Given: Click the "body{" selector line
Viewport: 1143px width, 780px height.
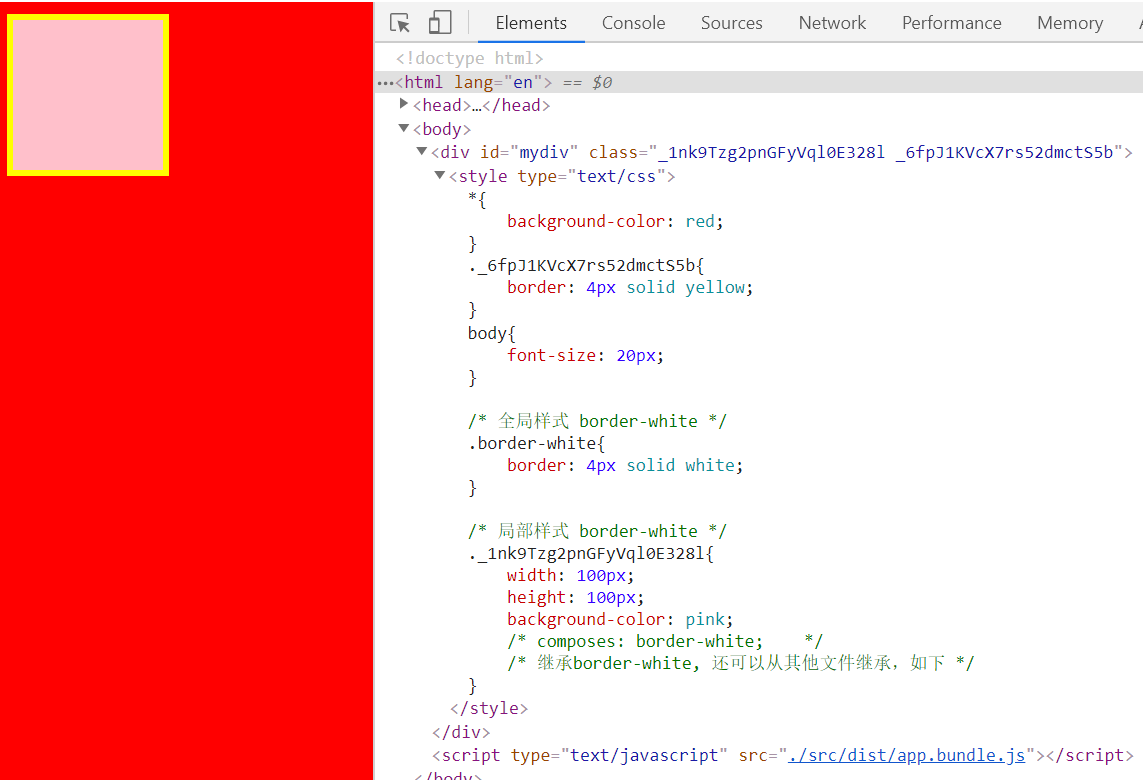Looking at the screenshot, I should click(492, 333).
